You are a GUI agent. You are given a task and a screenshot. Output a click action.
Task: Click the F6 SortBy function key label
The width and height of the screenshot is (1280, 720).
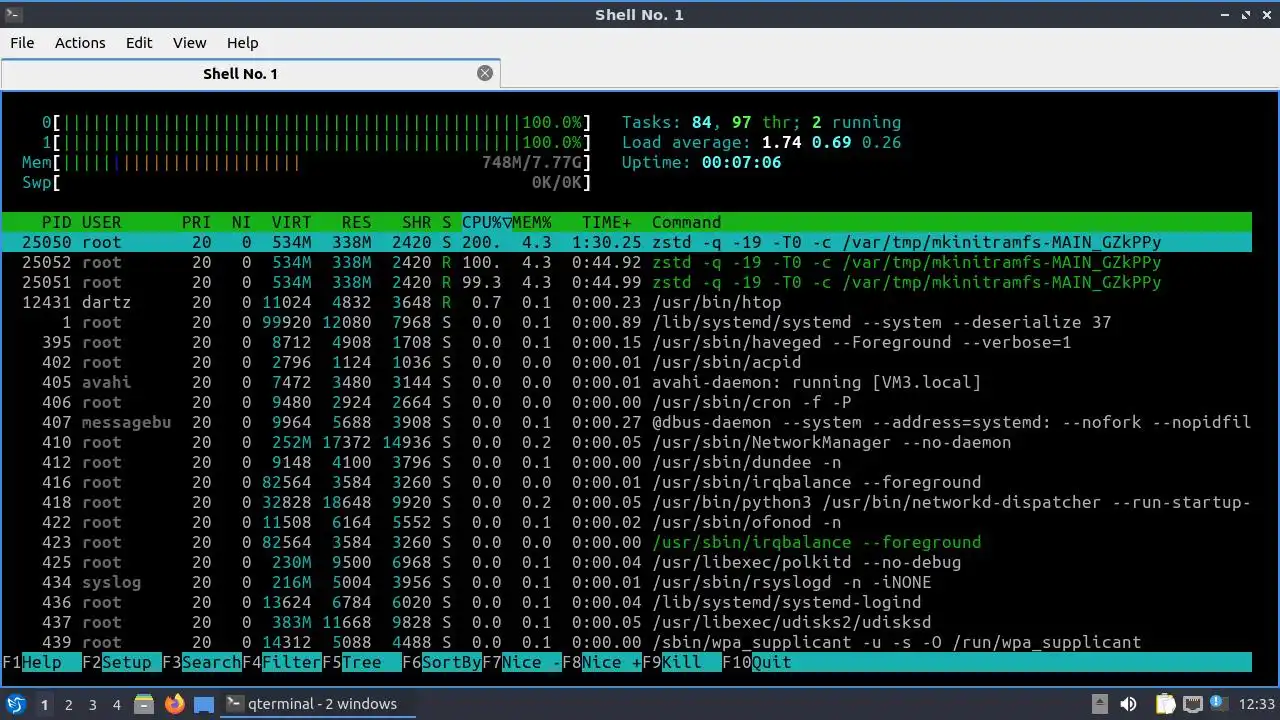(x=442, y=662)
